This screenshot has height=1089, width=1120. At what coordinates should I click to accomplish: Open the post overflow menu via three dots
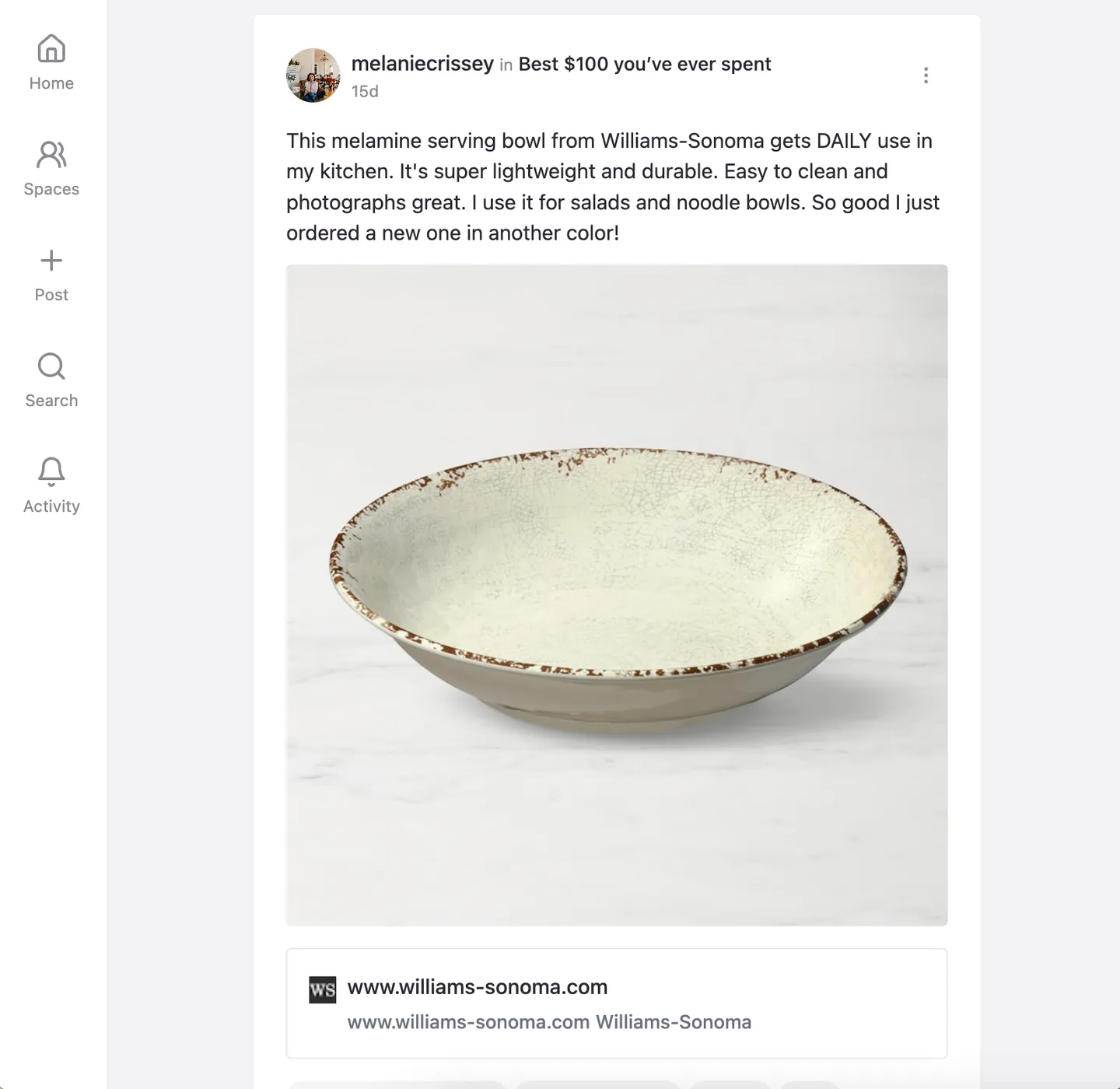coord(926,75)
